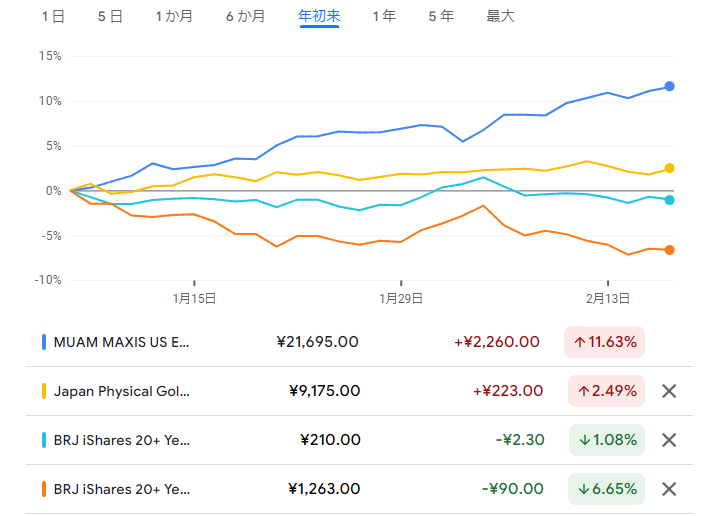Viewport: 713px width, 516px height.
Task: Click the blue line endpoint dot
Action: coord(669,86)
